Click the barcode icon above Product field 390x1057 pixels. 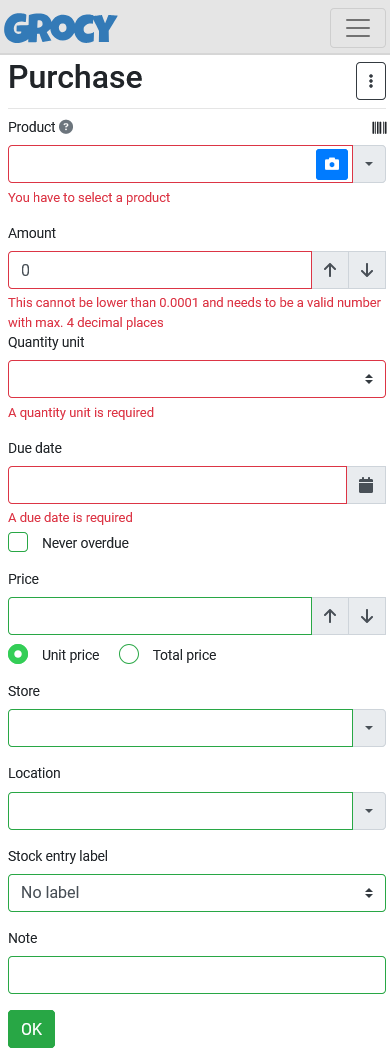click(379, 127)
